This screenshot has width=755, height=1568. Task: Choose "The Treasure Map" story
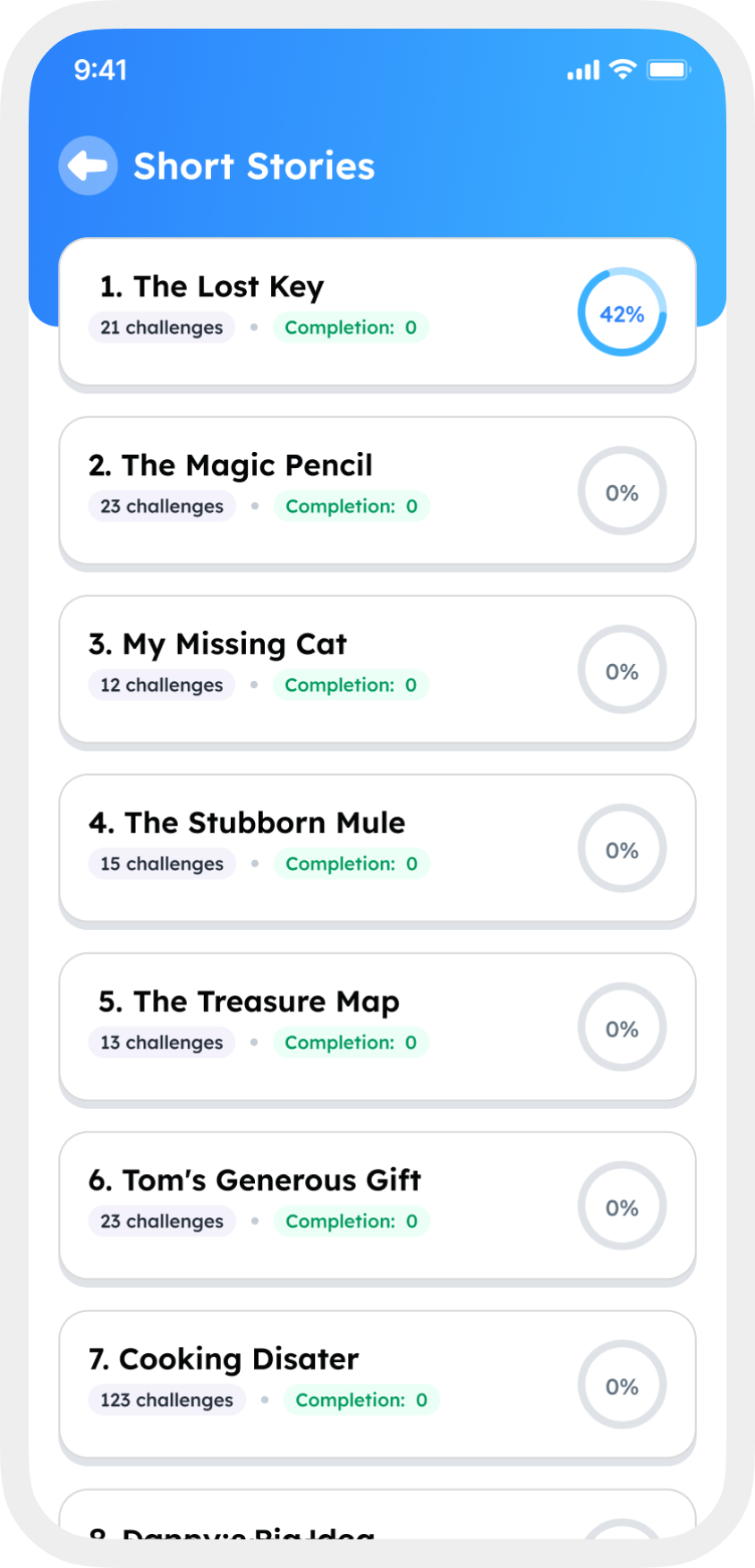pos(249,1001)
